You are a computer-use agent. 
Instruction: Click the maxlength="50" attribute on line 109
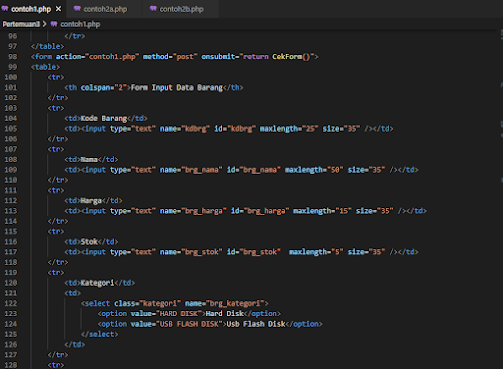coord(314,170)
